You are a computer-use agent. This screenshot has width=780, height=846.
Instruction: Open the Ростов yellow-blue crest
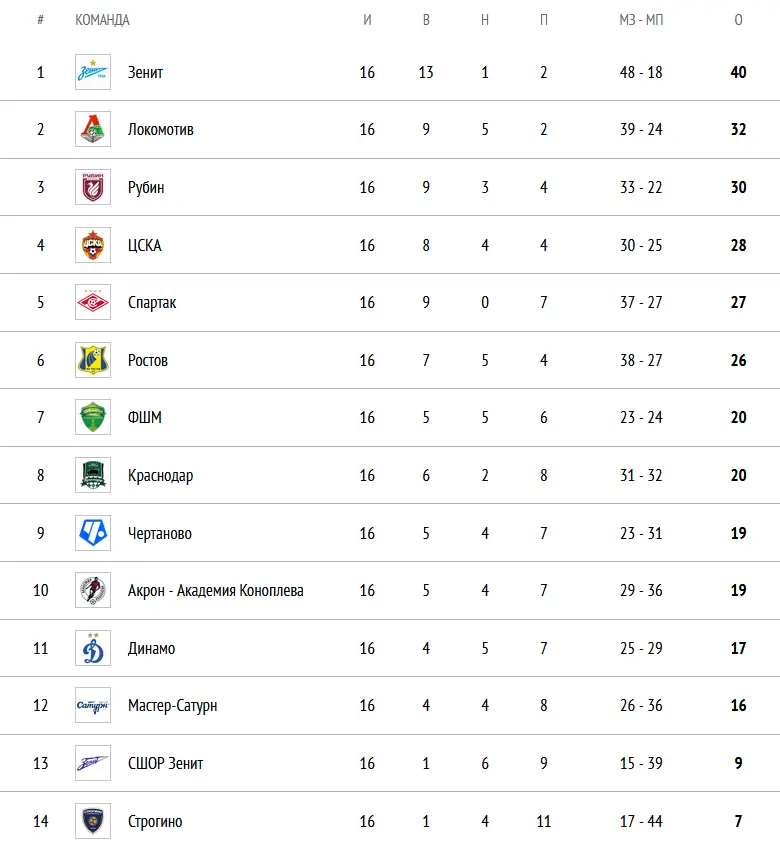(x=93, y=360)
